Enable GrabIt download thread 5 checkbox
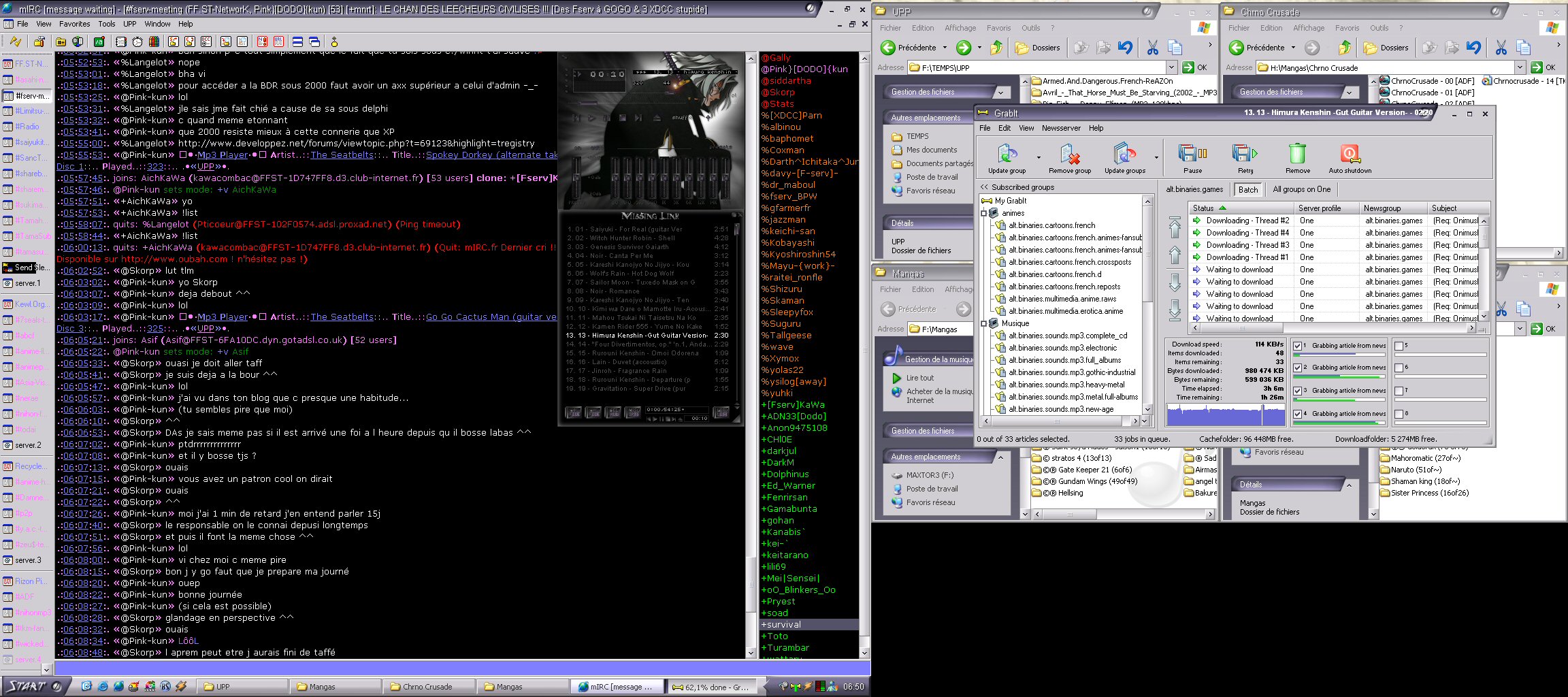Screen dimensions: 1568x697 (x=1399, y=346)
